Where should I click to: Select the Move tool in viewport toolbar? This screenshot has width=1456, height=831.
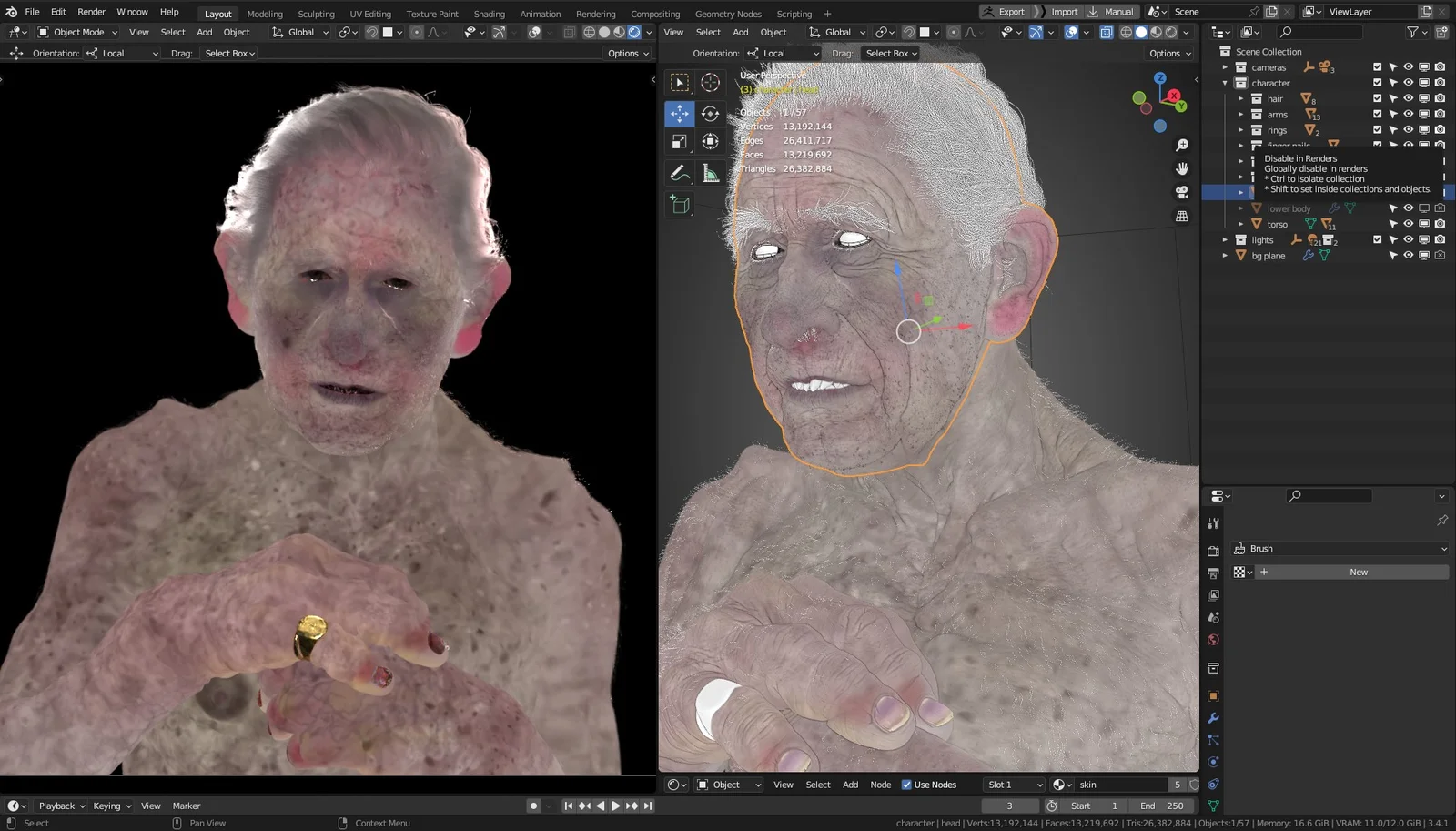[679, 113]
